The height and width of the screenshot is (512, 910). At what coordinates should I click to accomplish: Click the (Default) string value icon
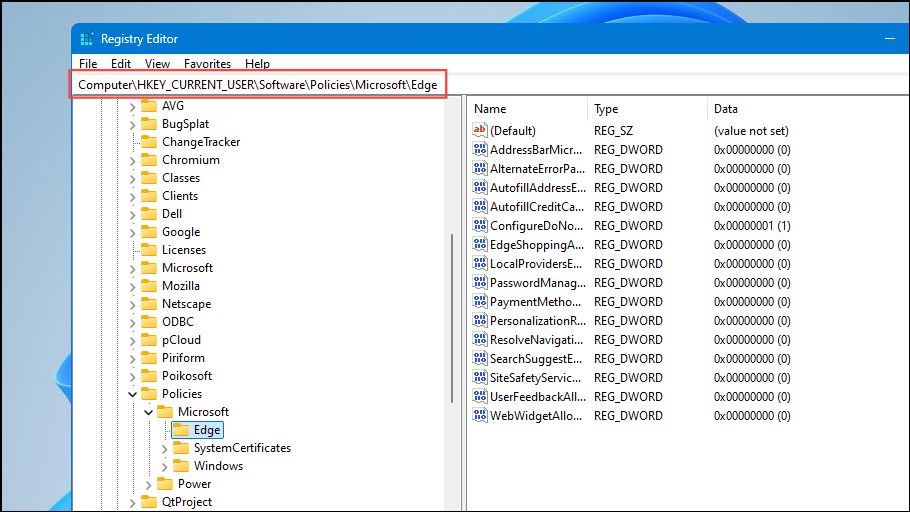tap(479, 130)
